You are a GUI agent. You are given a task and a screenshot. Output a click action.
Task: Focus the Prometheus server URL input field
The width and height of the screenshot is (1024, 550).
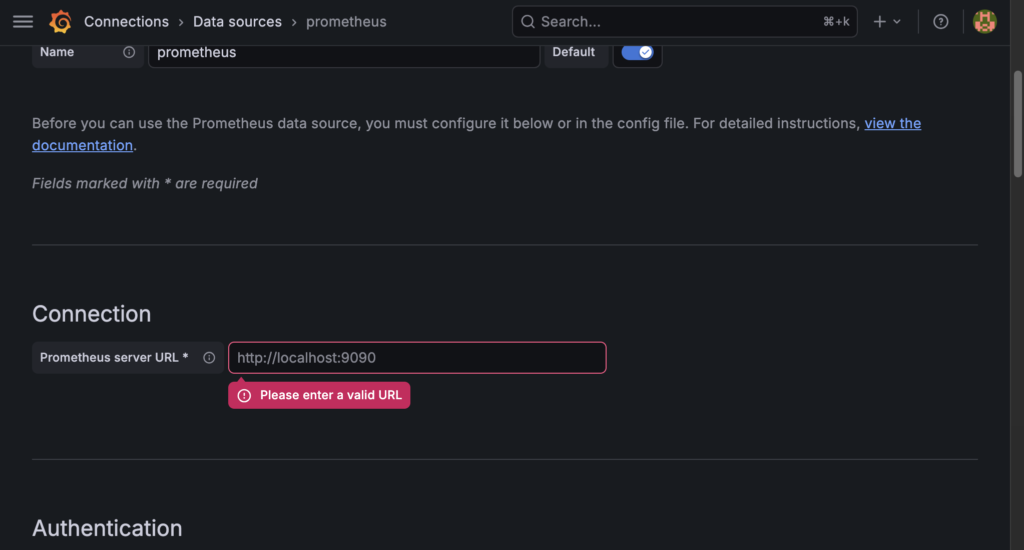[x=417, y=357]
